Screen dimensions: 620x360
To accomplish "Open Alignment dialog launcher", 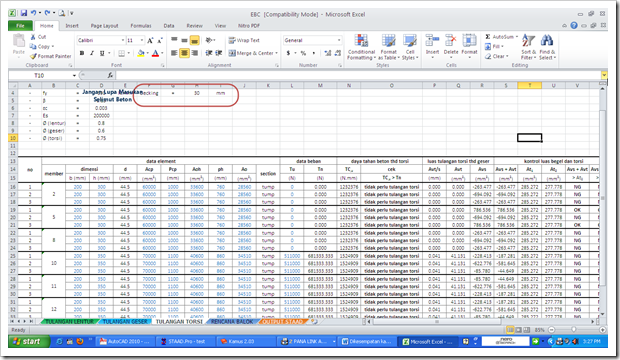I will click(277, 65).
